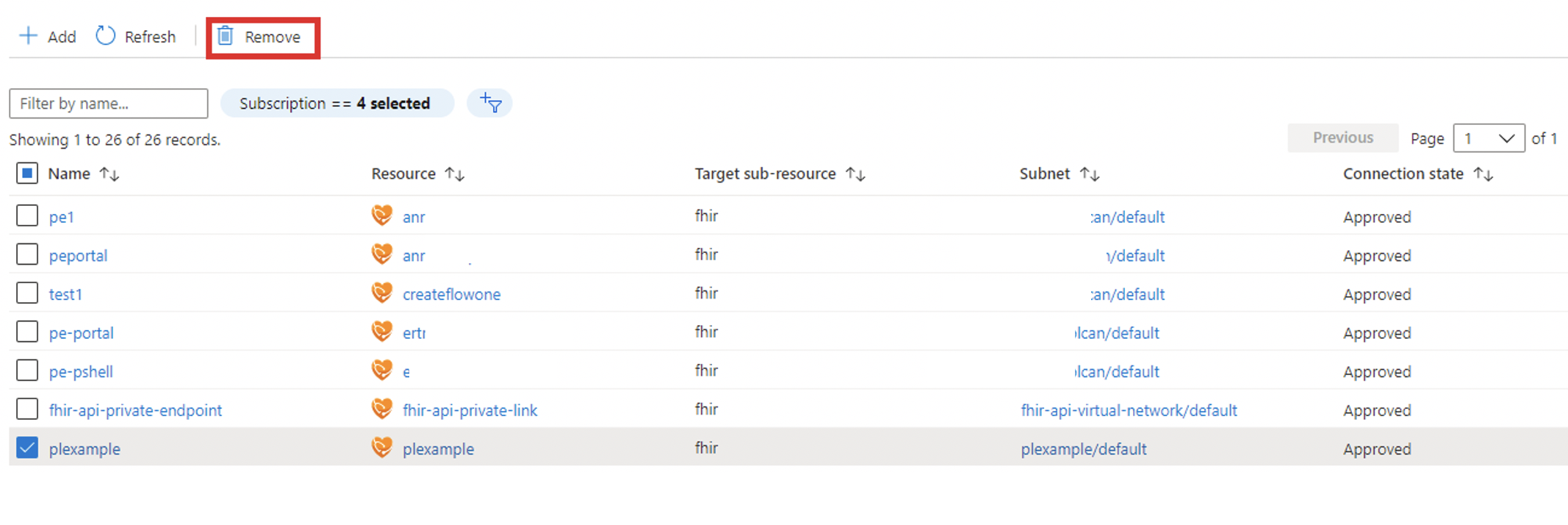
Task: Open the Subscription filter pill
Action: 335,104
